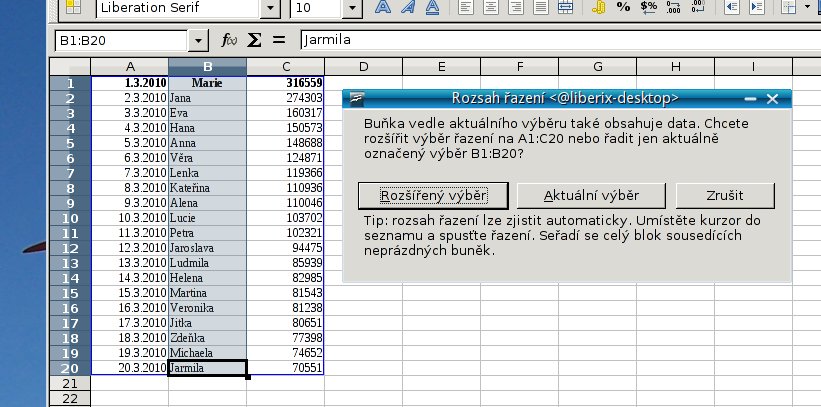Click Aktuální výběr button
The height and width of the screenshot is (407, 821).
point(591,196)
